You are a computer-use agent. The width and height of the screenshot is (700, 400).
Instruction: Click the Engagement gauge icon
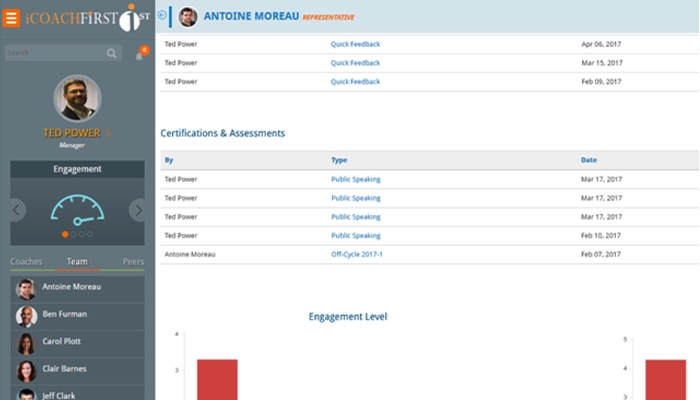77,210
